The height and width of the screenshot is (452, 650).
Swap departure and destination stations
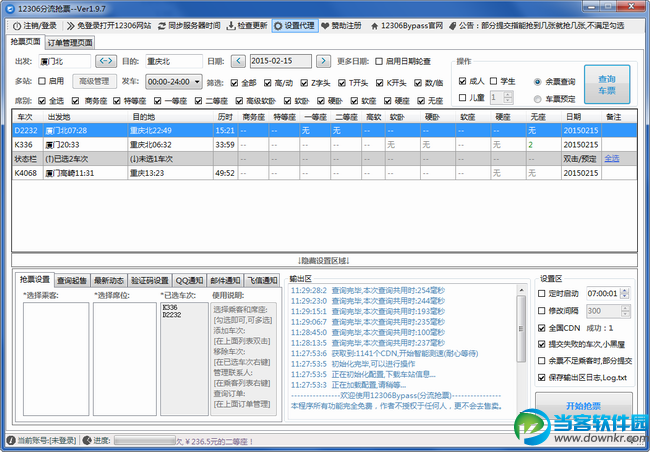click(106, 61)
